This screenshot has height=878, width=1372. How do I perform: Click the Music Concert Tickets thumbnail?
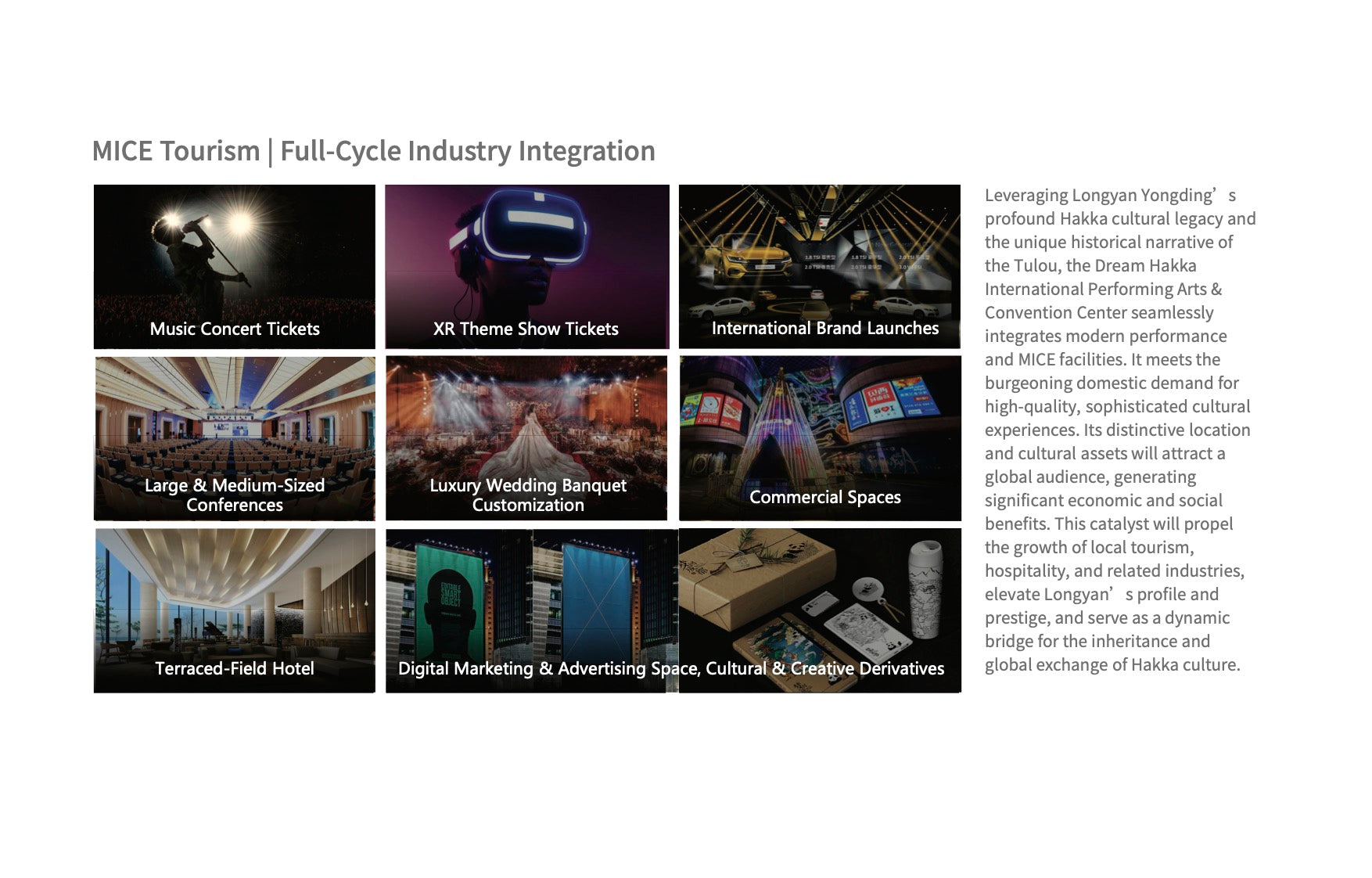pos(234,266)
